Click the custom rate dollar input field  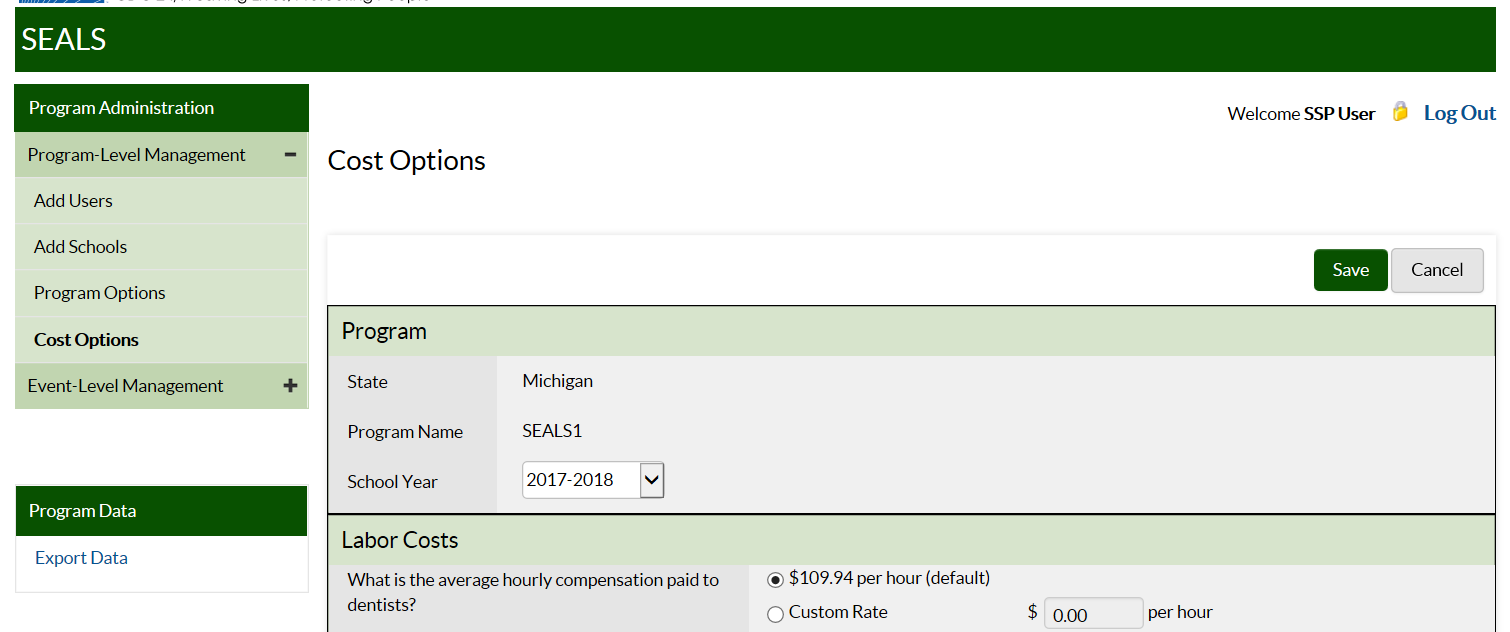point(1093,614)
